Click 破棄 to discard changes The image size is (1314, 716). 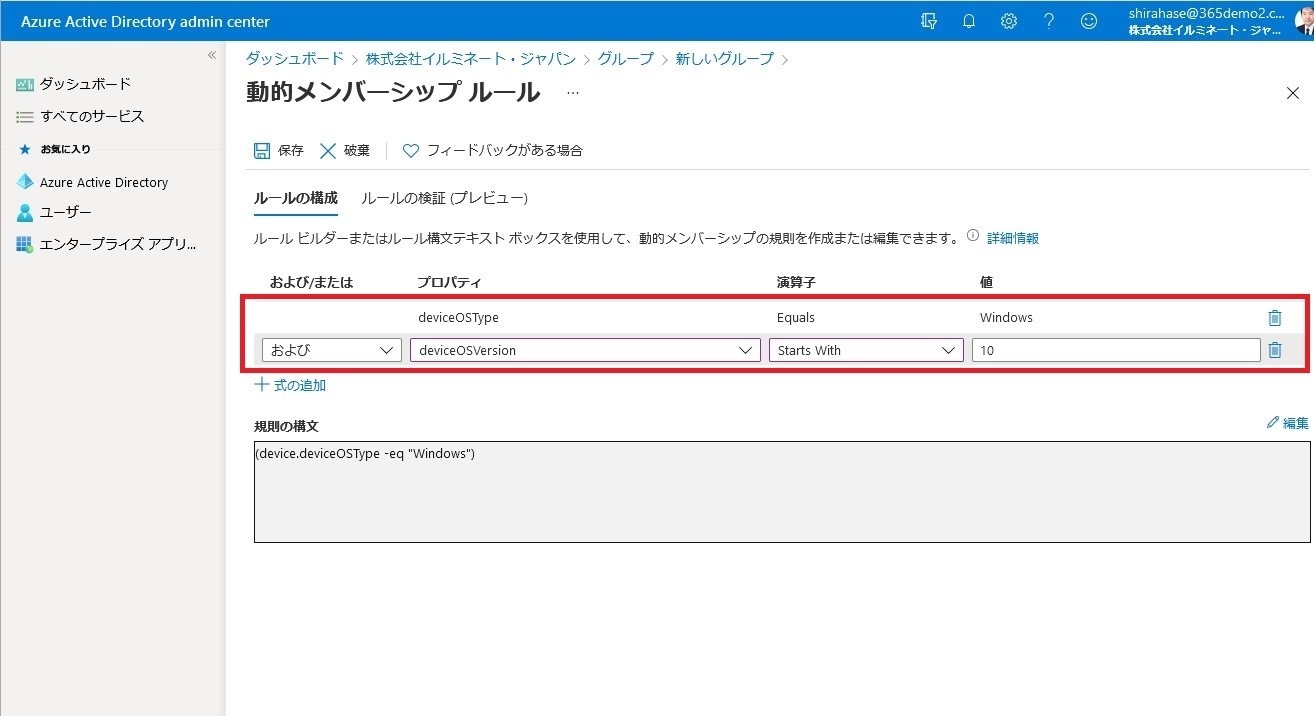(345, 151)
